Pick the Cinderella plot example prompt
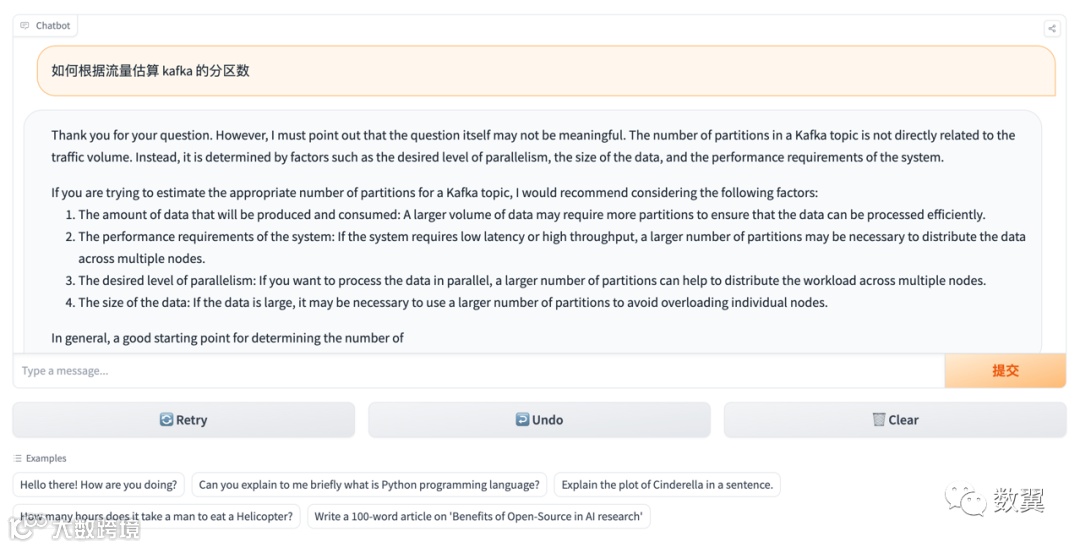 667,485
